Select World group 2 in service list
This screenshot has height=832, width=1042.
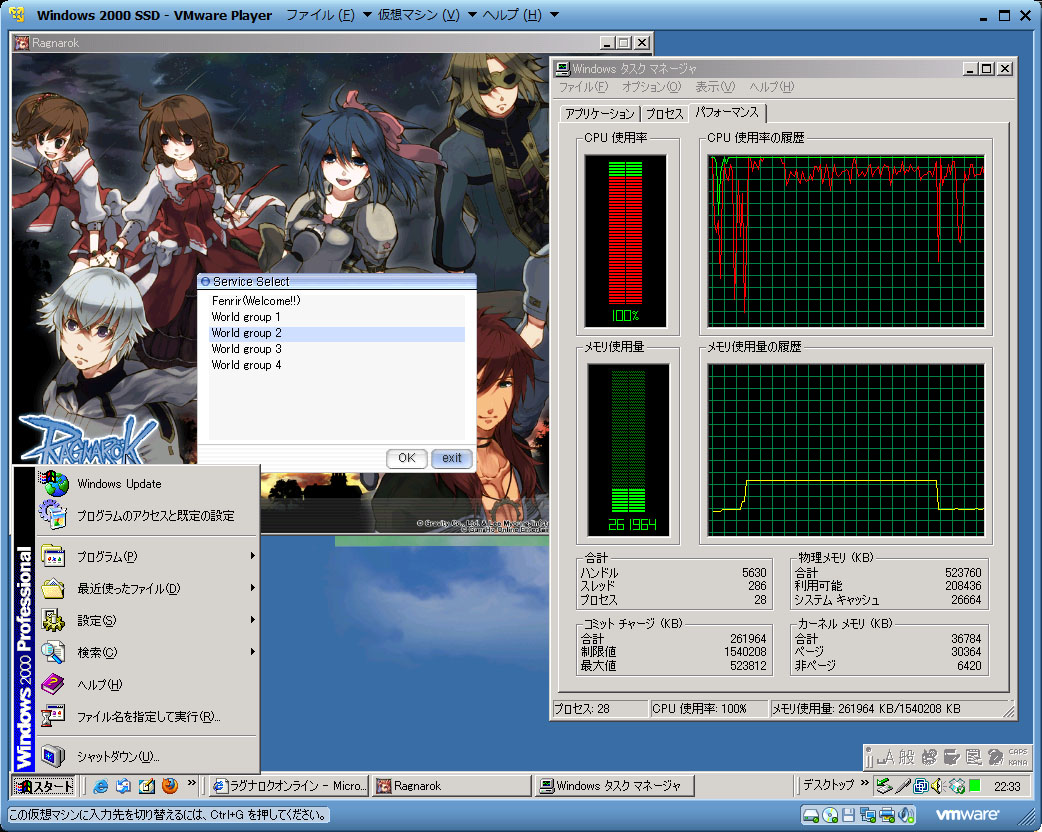[x=337, y=333]
